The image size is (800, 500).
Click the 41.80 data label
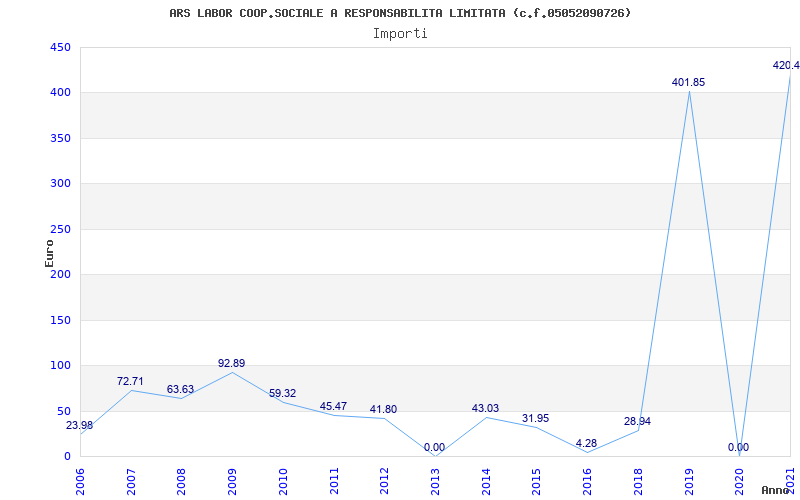pos(383,409)
